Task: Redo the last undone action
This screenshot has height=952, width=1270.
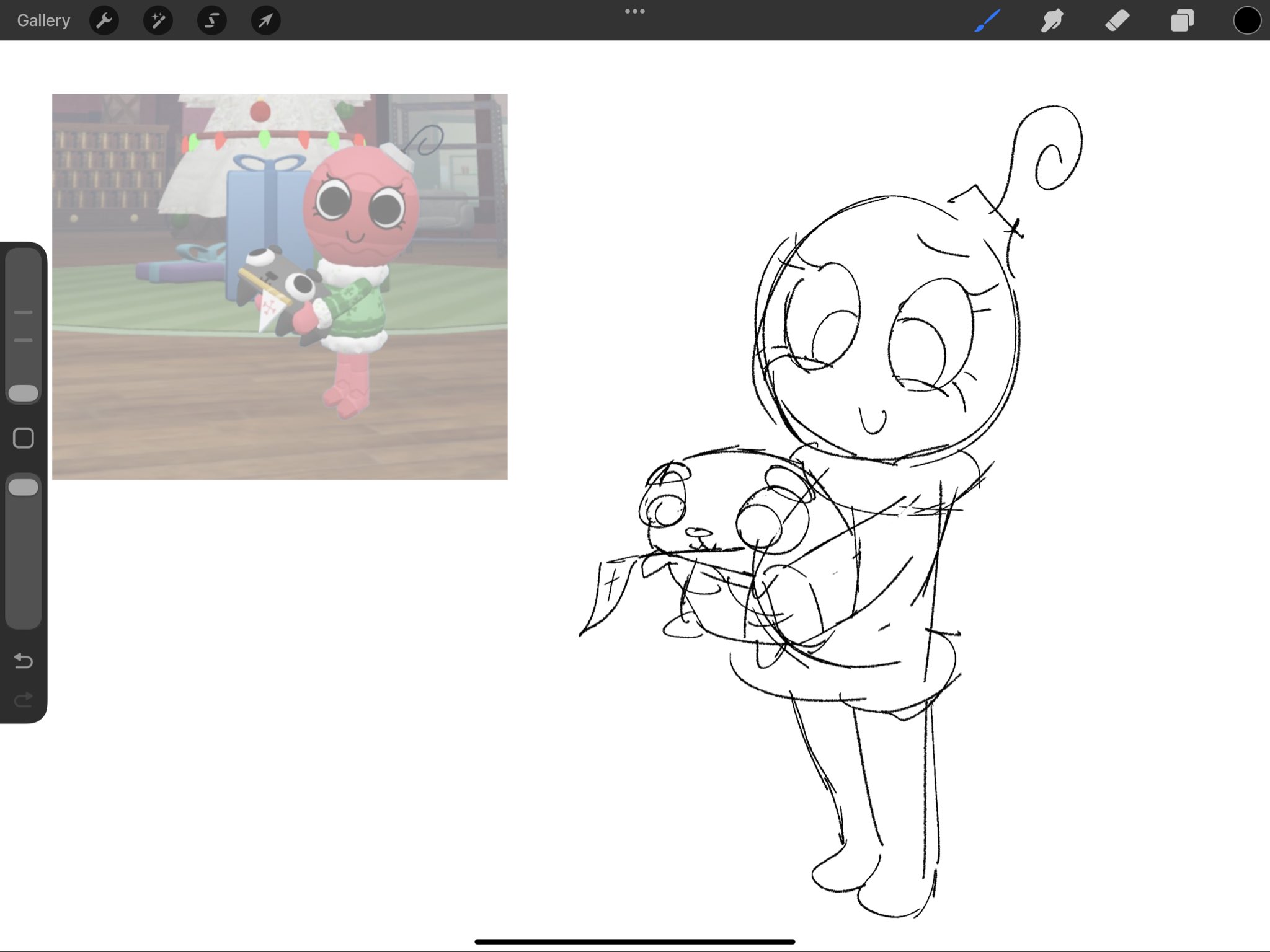Action: click(x=24, y=700)
